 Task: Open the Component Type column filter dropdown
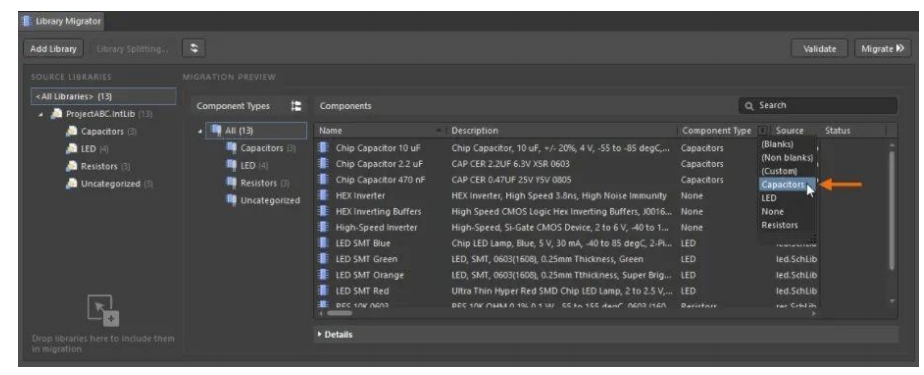click(x=763, y=131)
